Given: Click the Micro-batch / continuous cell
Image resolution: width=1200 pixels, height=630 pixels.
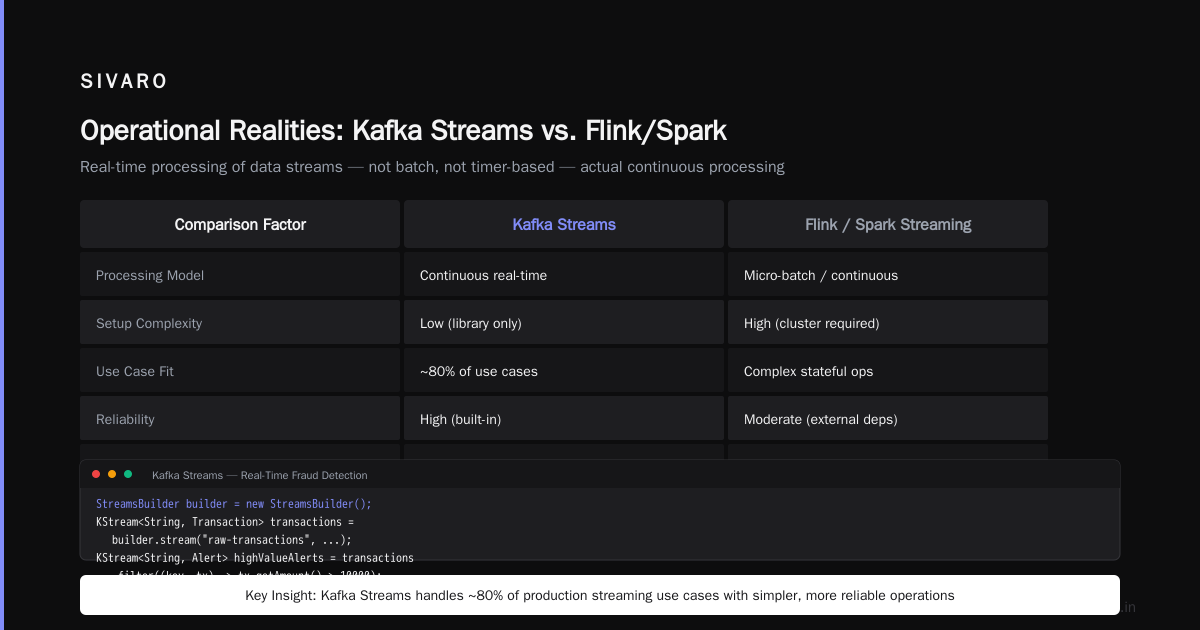Looking at the screenshot, I should click(888, 275).
